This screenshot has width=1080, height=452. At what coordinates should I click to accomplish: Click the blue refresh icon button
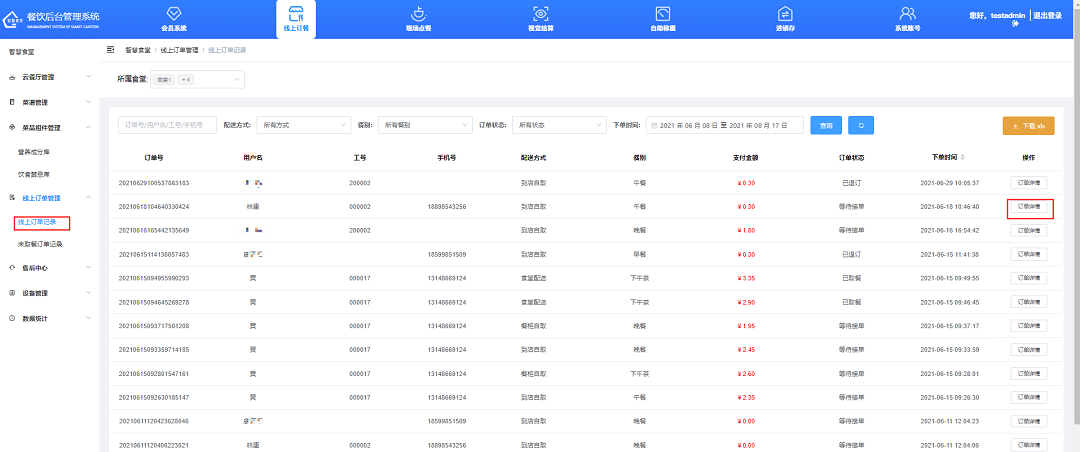(x=861, y=125)
